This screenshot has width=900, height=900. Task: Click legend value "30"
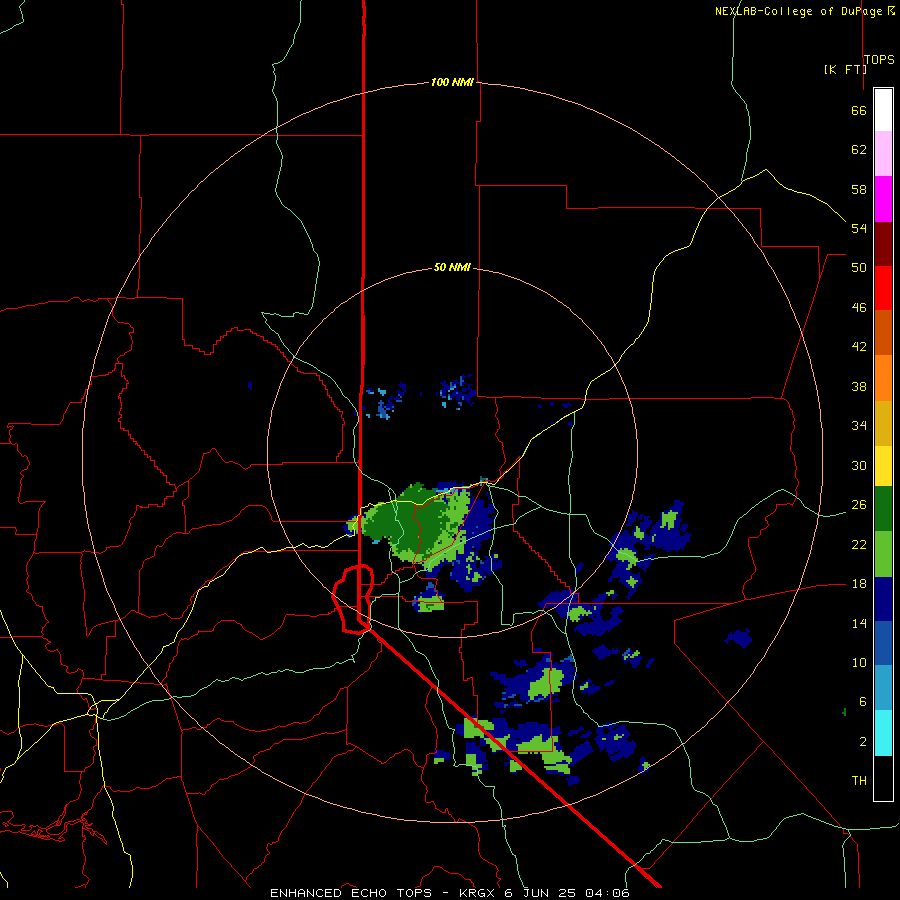(x=859, y=465)
